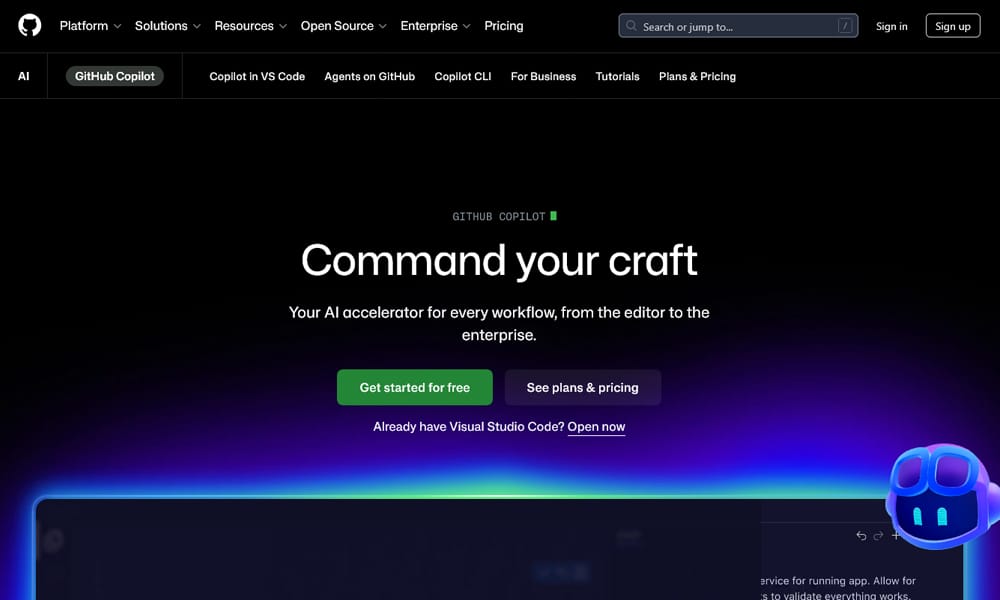Image resolution: width=1000 pixels, height=600 pixels.
Task: Open the GitHub logo home link
Action: coord(29,26)
